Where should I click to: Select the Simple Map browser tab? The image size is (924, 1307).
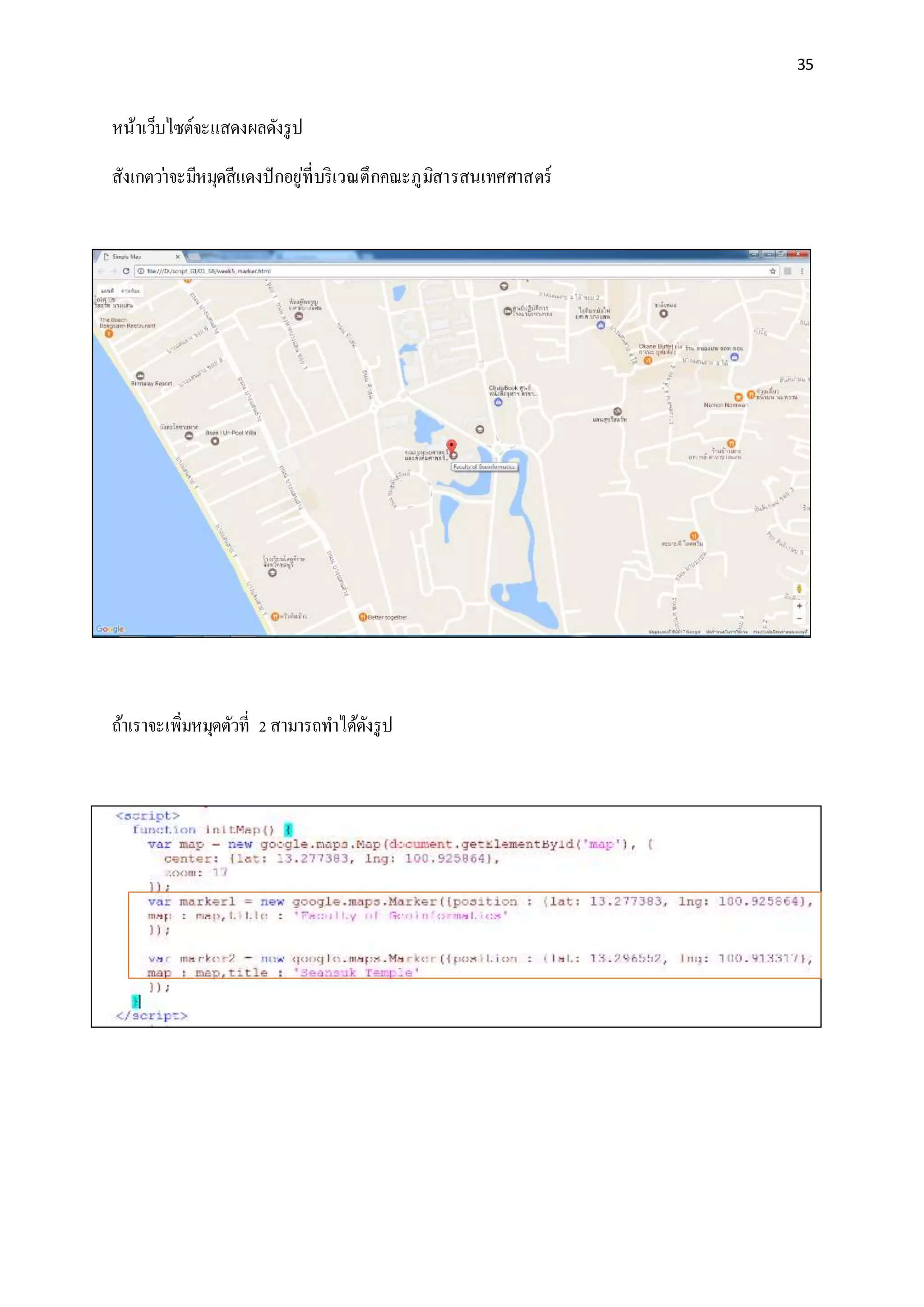coord(140,257)
